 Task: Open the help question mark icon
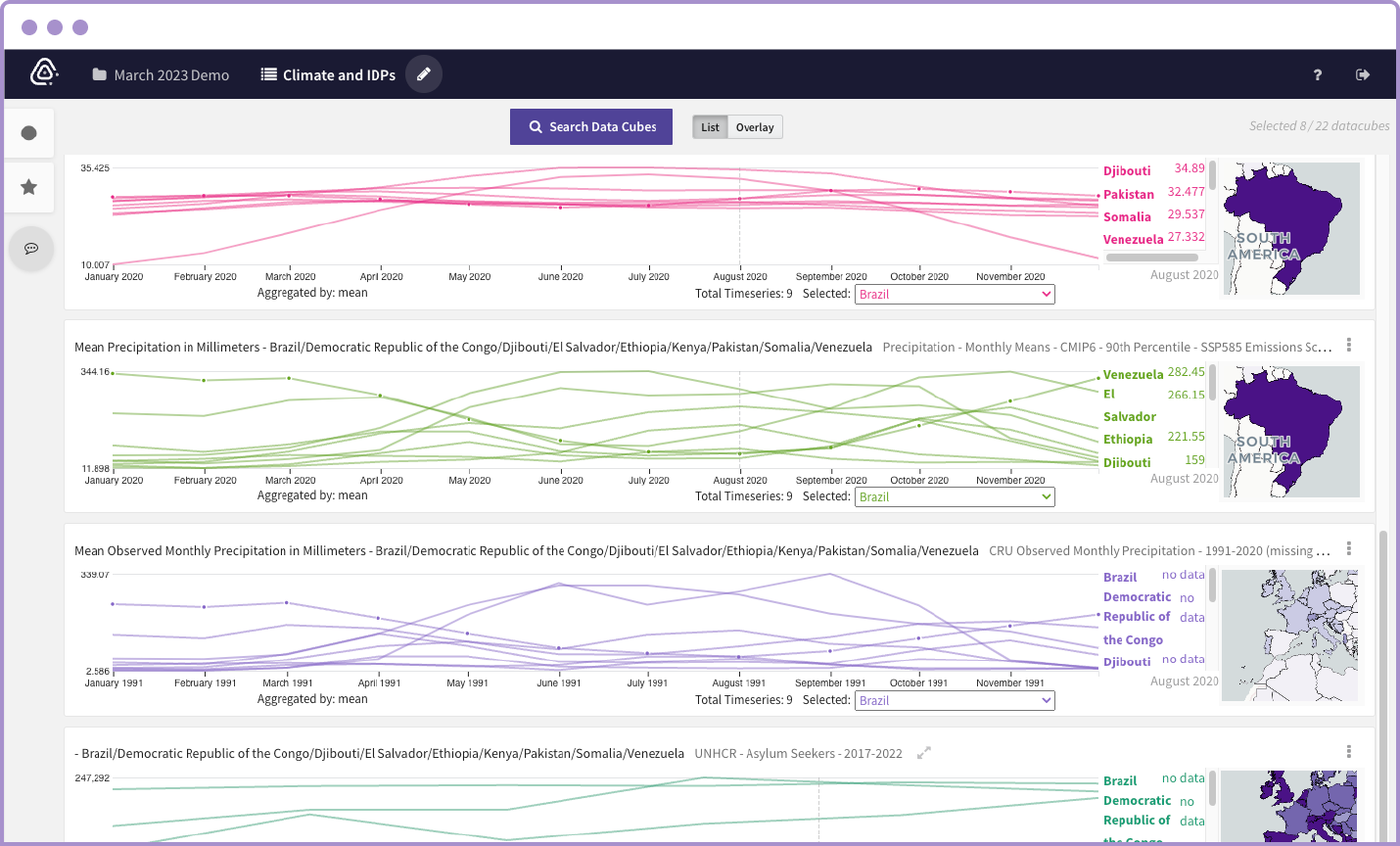[x=1317, y=74]
